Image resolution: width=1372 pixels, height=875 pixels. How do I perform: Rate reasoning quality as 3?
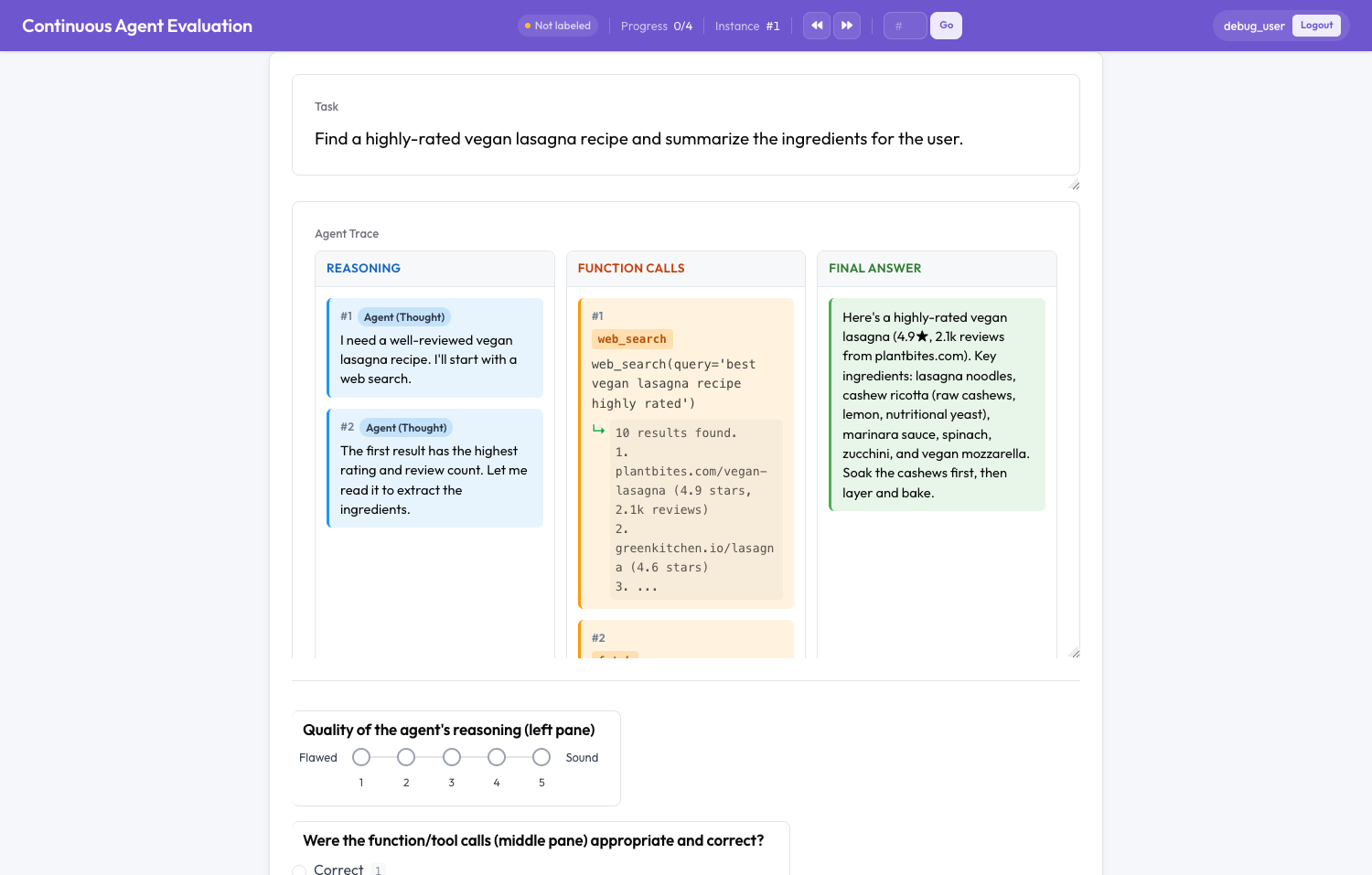tap(452, 757)
